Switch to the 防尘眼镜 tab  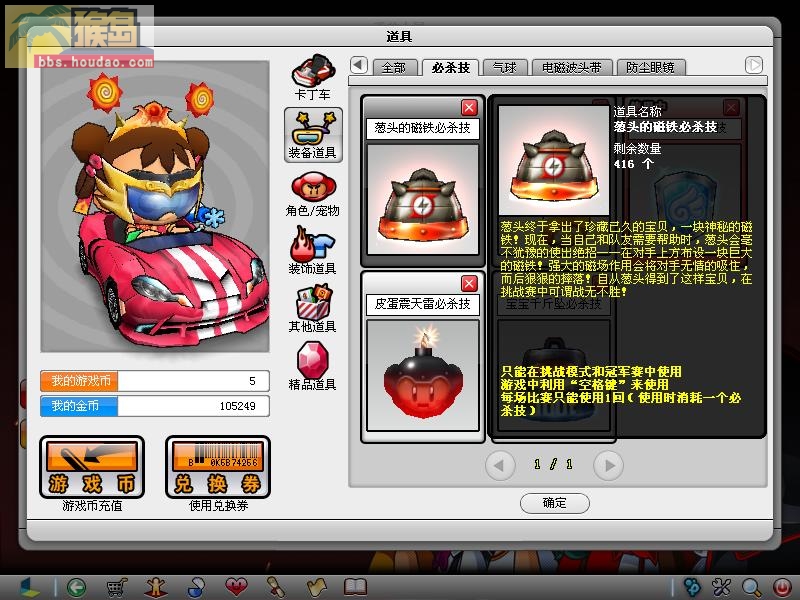651,67
